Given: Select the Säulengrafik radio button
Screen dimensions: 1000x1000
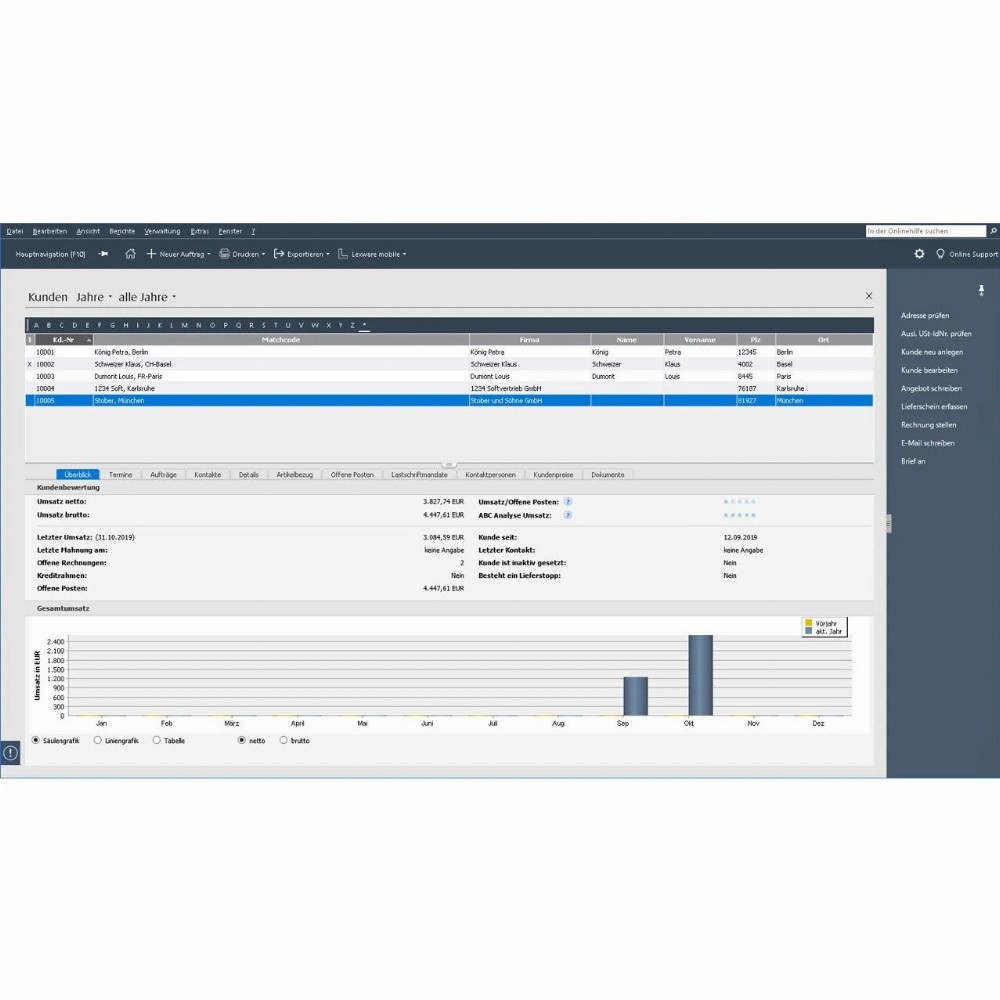Looking at the screenshot, I should pyautogui.click(x=36, y=740).
